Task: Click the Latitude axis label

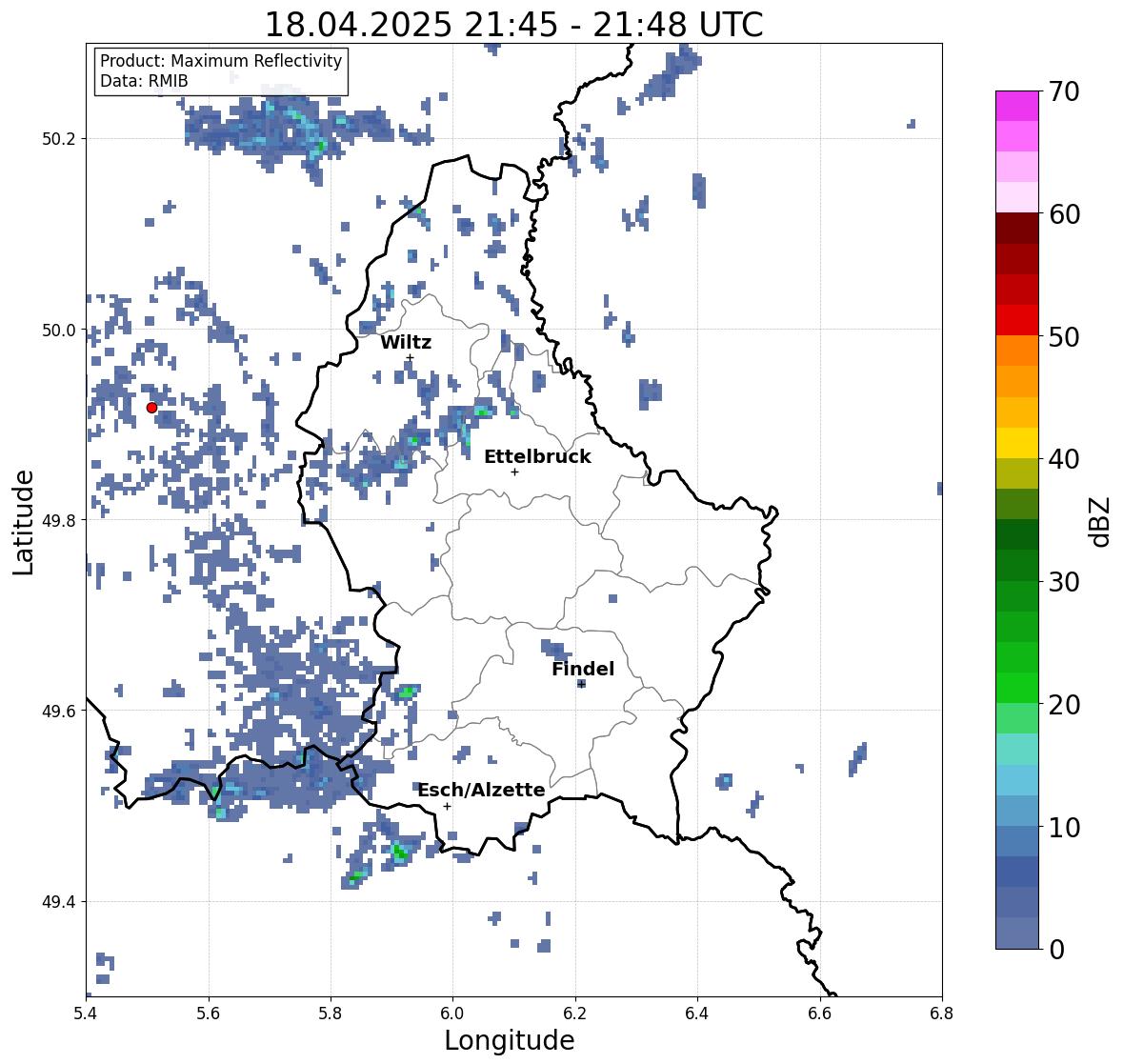Action: coord(23,523)
